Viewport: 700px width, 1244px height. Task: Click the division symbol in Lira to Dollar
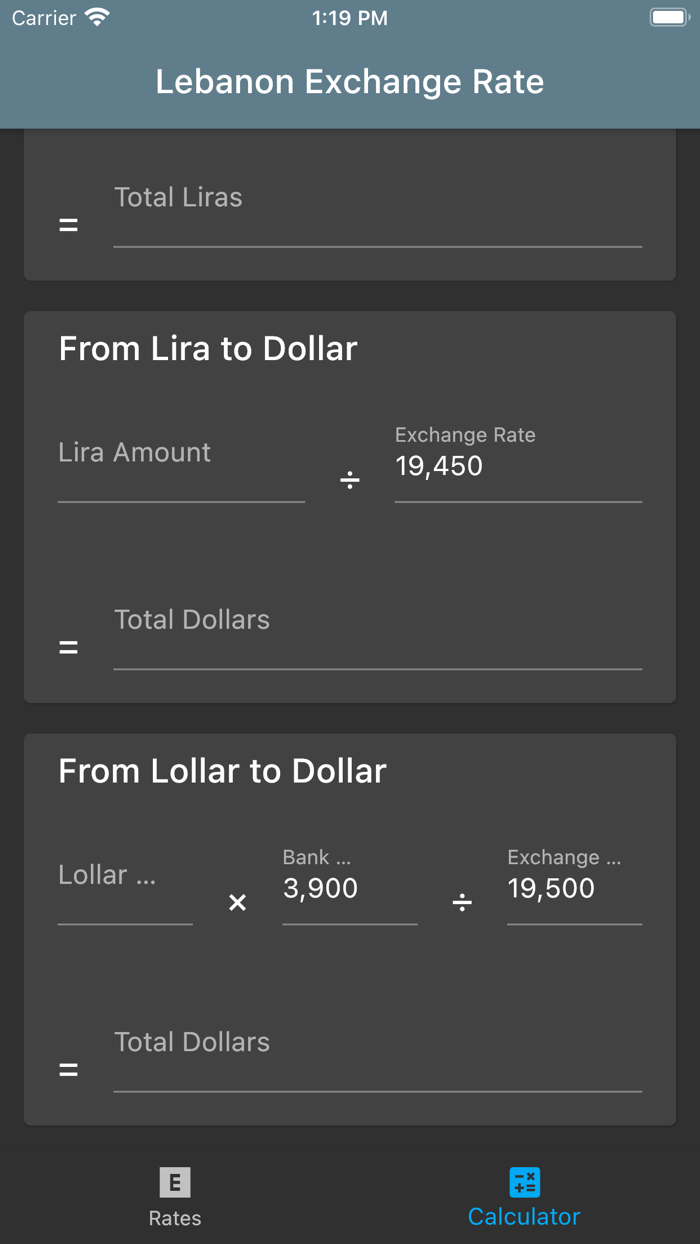[350, 481]
